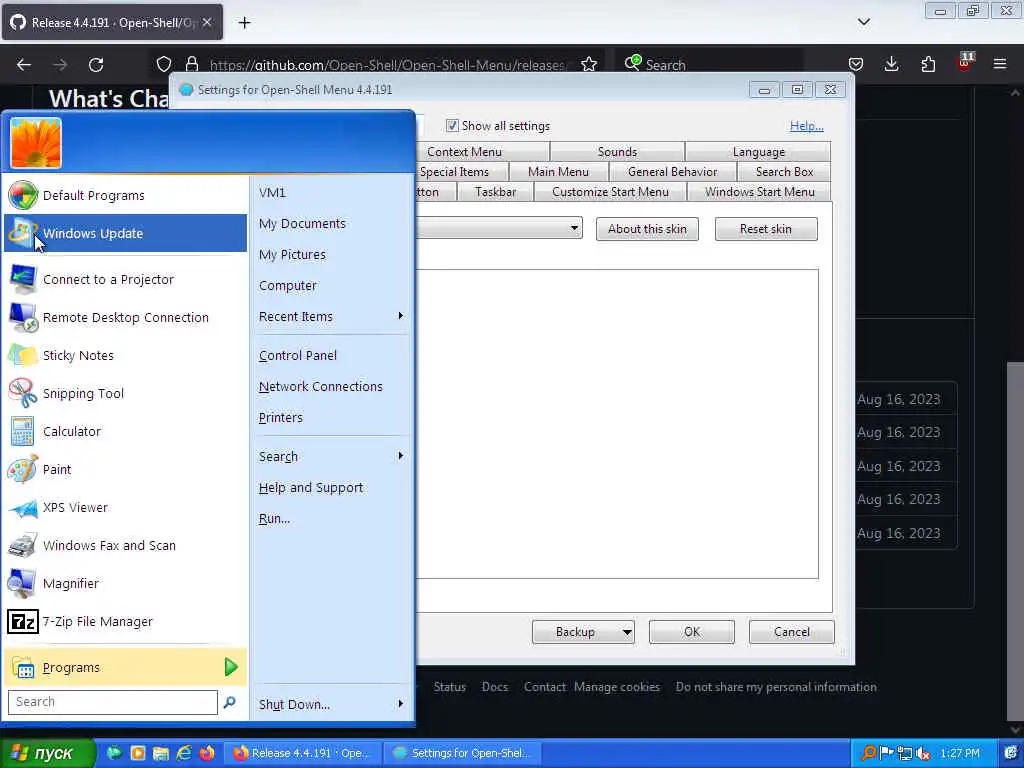
Task: Expand Recent Items submenu
Action: pyautogui.click(x=331, y=317)
